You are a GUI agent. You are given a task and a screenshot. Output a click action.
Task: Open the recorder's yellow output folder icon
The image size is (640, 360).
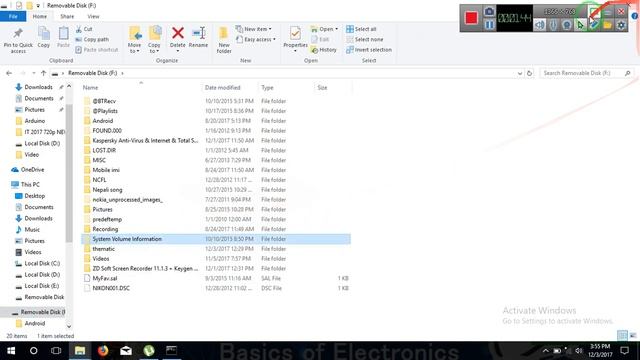coord(607,25)
